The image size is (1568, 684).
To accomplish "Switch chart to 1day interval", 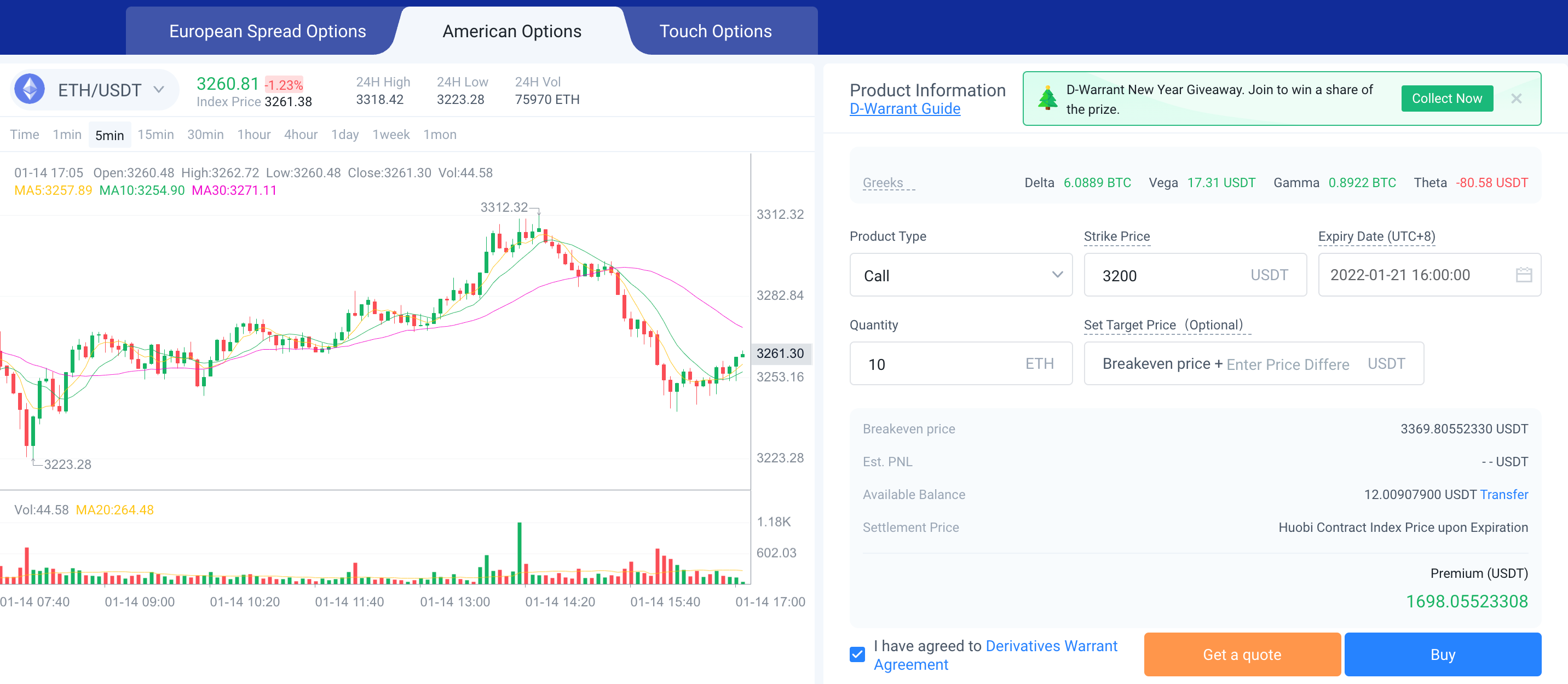I will pos(344,135).
